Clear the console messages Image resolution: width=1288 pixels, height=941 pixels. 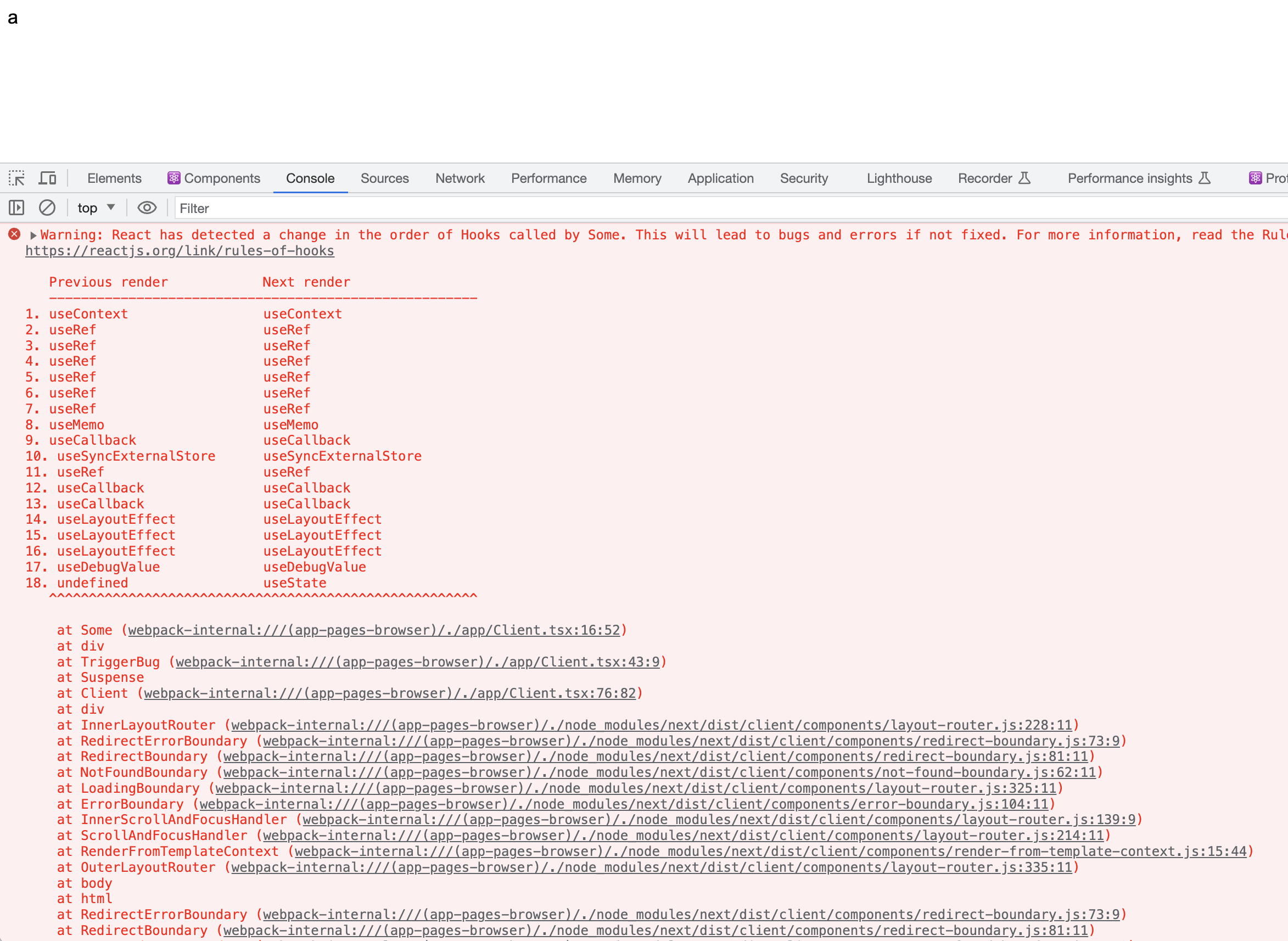pos(47,208)
